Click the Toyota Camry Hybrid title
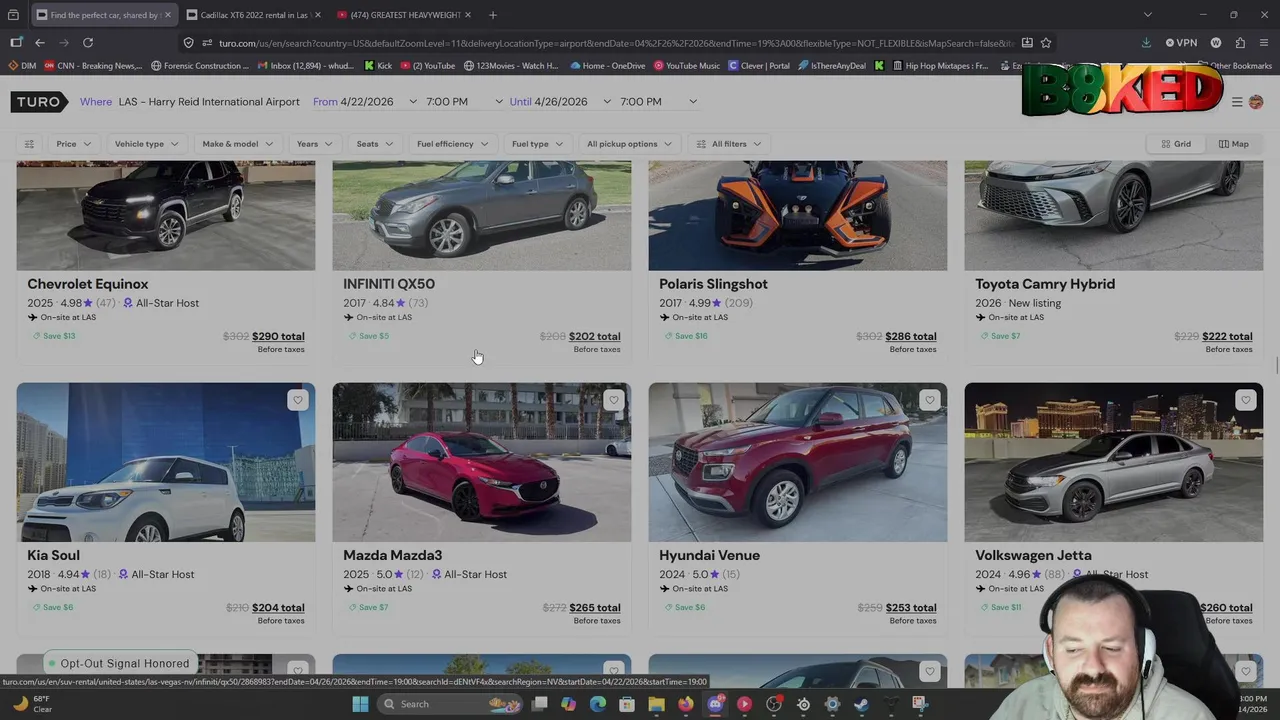The image size is (1280, 720). 1045,284
